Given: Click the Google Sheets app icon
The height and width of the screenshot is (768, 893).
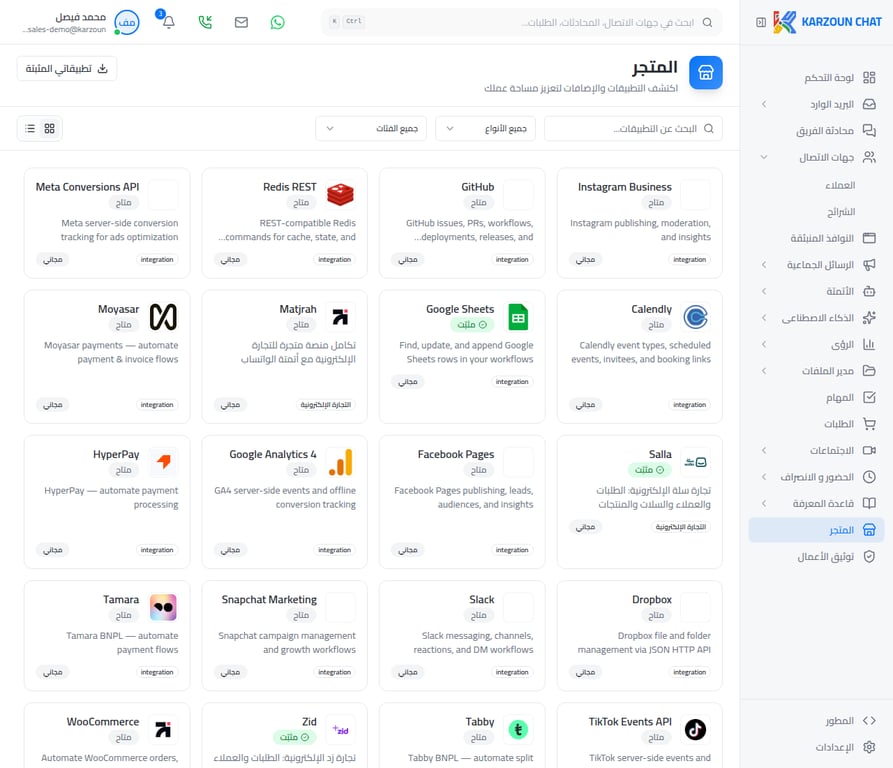Looking at the screenshot, I should point(518,317).
